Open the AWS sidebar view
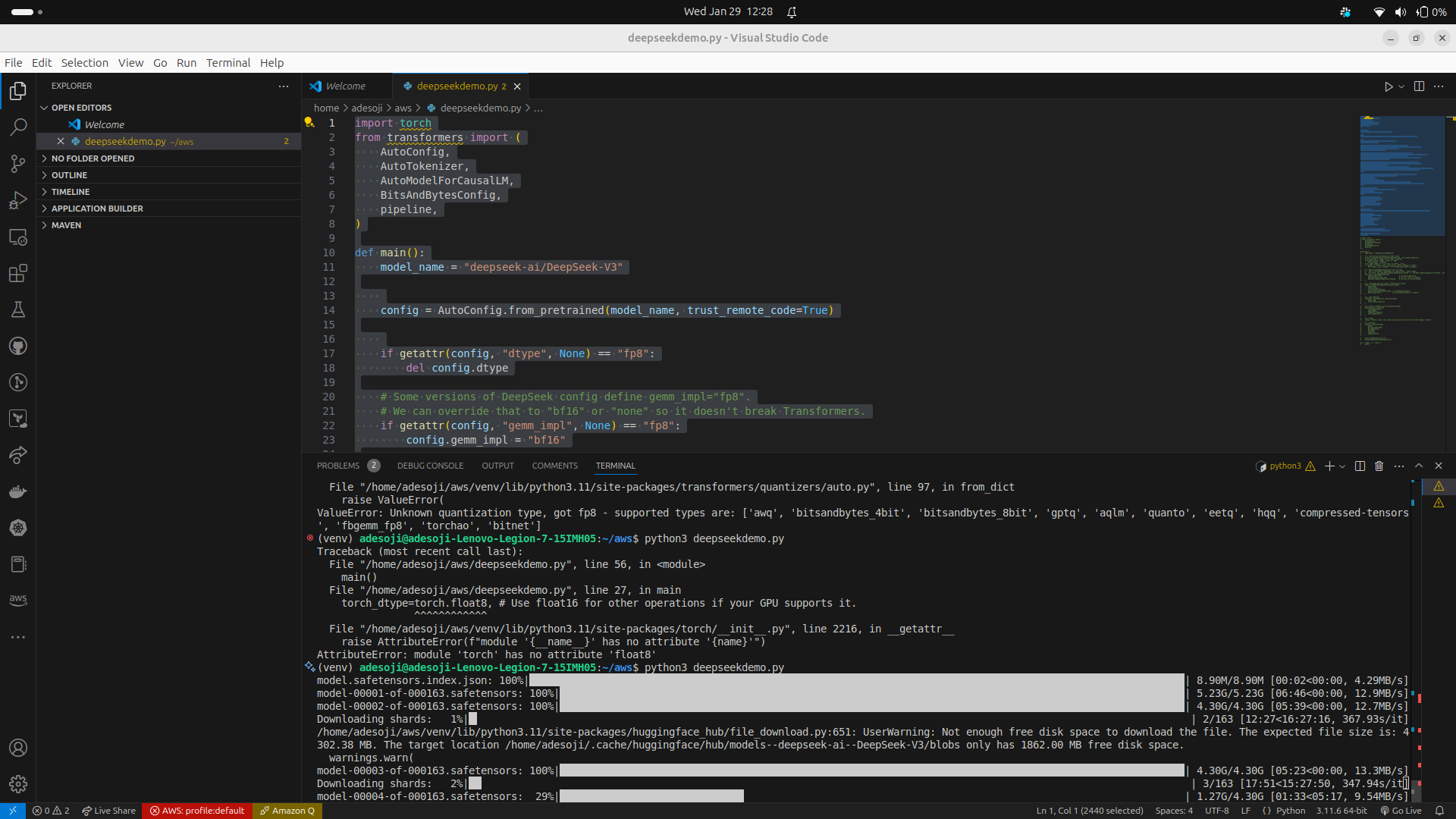The width and height of the screenshot is (1456, 819). point(18,600)
